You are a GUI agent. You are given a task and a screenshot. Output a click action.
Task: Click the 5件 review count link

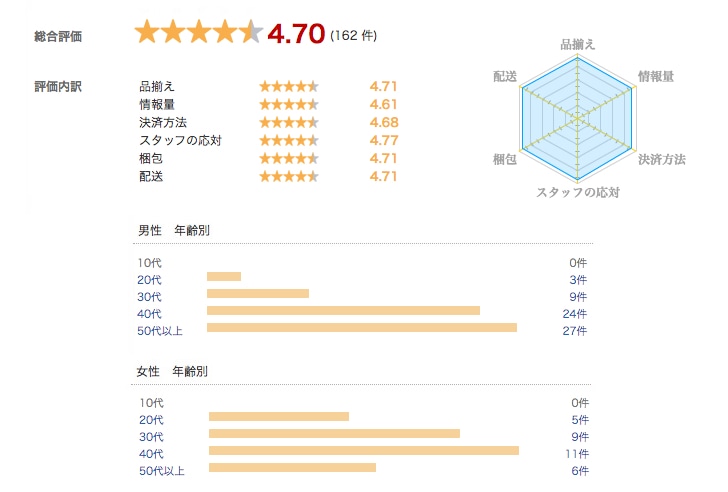pyautogui.click(x=578, y=419)
